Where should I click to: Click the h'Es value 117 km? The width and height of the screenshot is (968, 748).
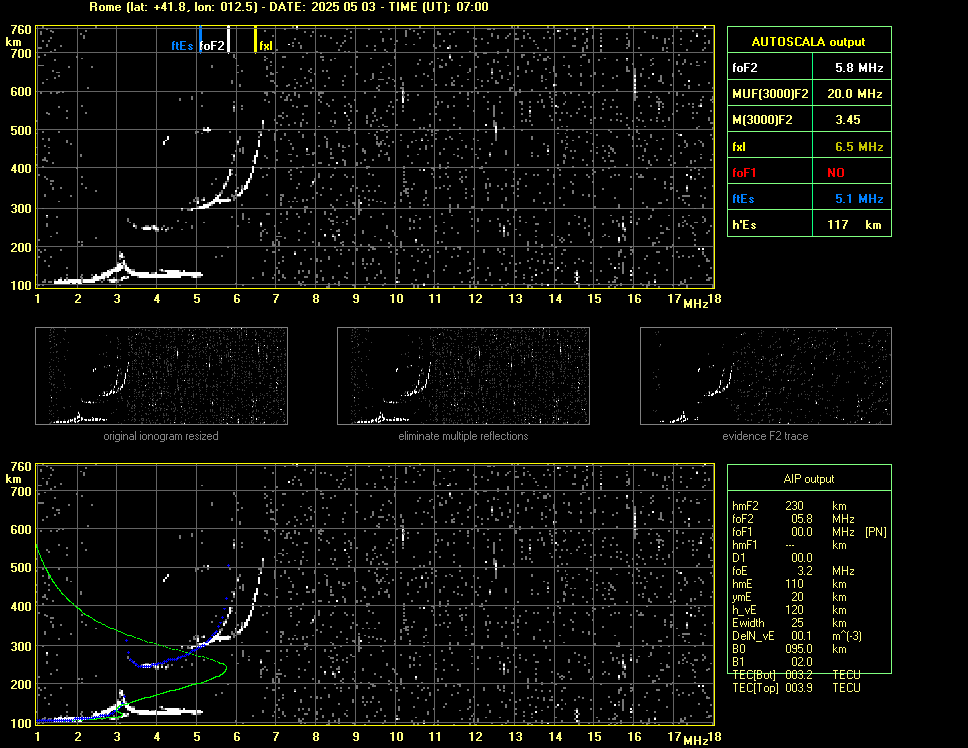point(854,225)
